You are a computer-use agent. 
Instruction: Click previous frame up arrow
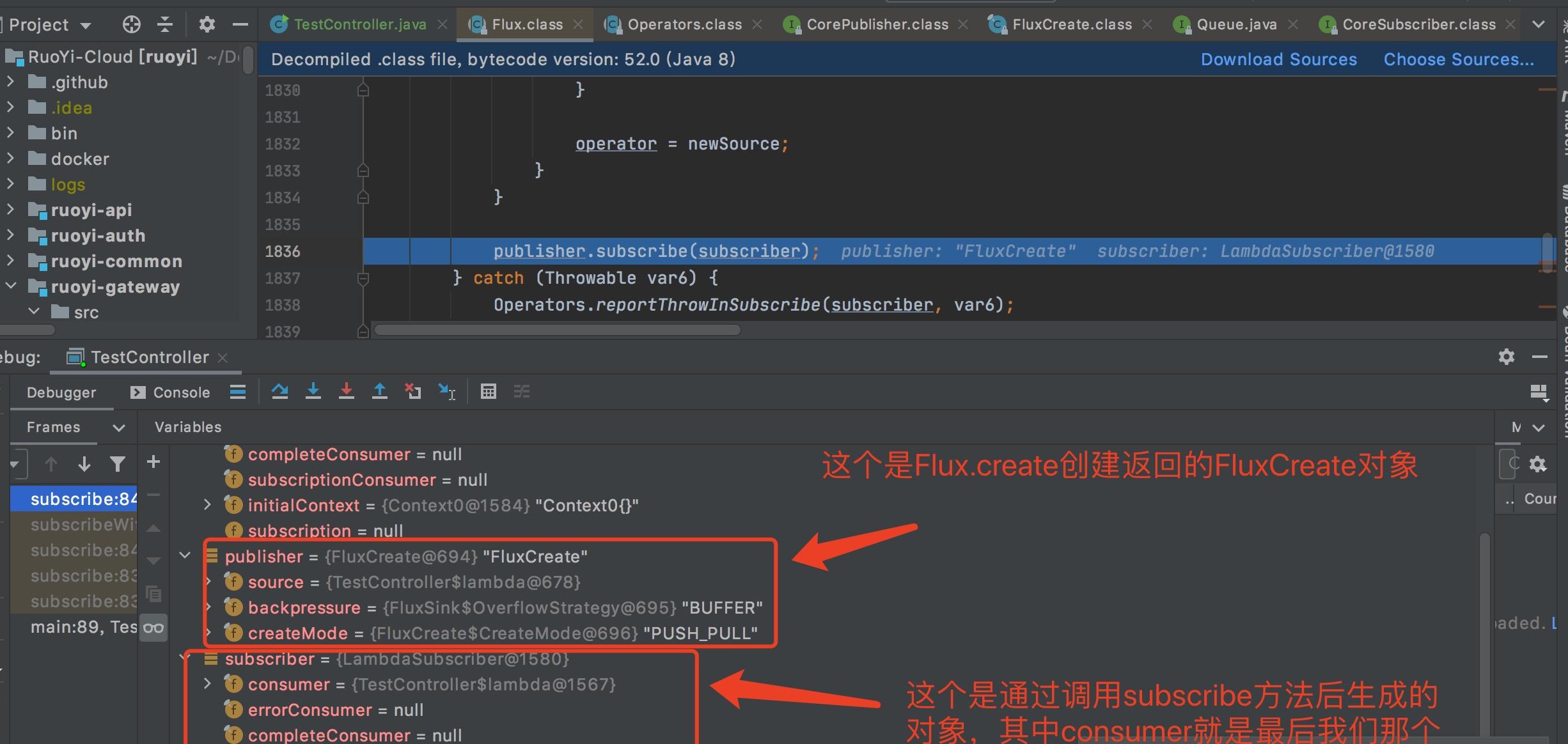tap(51, 464)
